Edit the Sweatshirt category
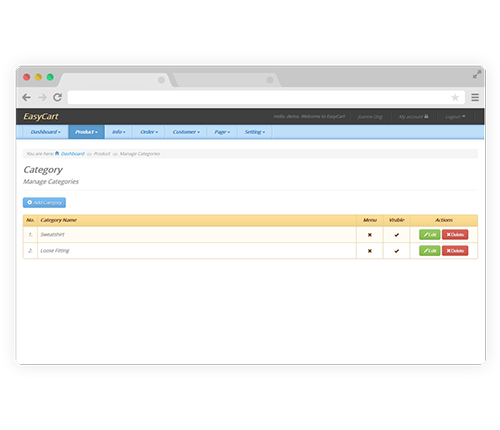This screenshot has width=500, height=430. tap(430, 235)
